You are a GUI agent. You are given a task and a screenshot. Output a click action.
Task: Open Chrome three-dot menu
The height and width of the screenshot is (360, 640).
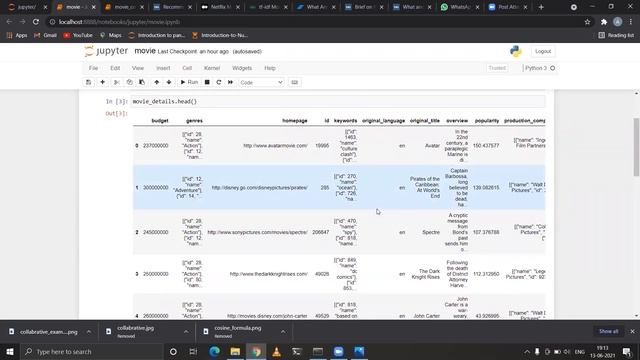(x=631, y=22)
